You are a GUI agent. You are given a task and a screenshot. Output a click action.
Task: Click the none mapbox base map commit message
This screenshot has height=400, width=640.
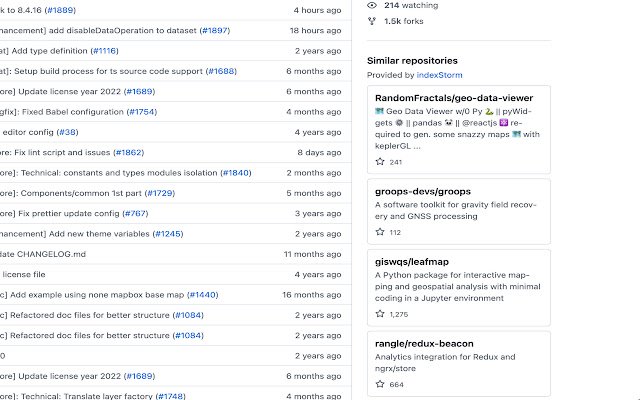(x=92, y=295)
